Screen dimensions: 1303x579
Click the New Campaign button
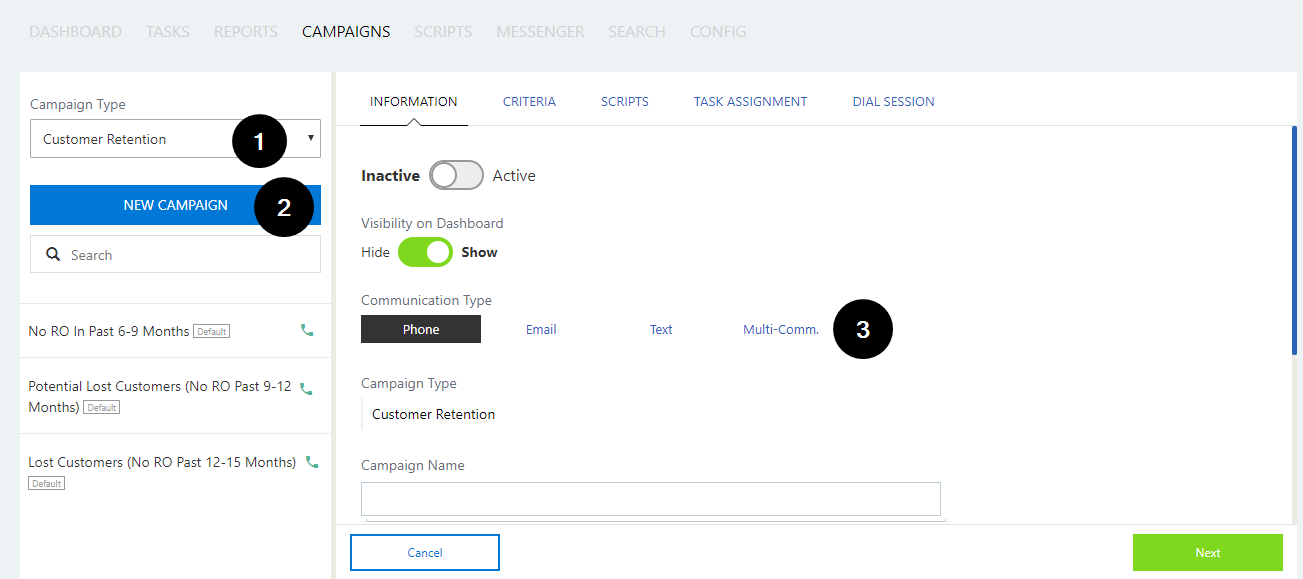(175, 205)
